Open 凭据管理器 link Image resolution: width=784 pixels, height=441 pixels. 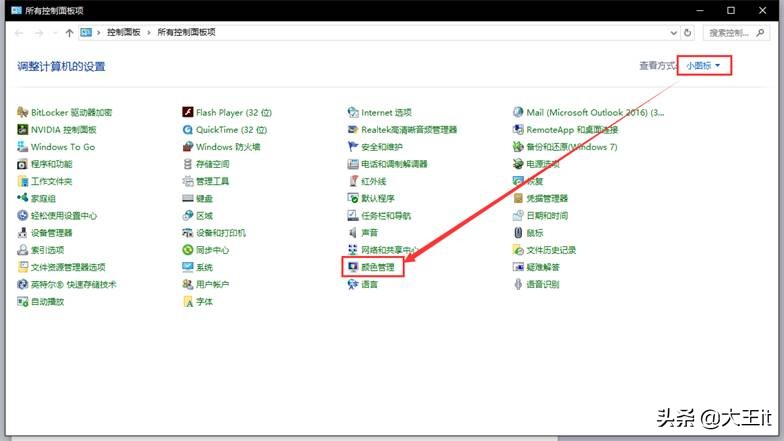(x=547, y=198)
